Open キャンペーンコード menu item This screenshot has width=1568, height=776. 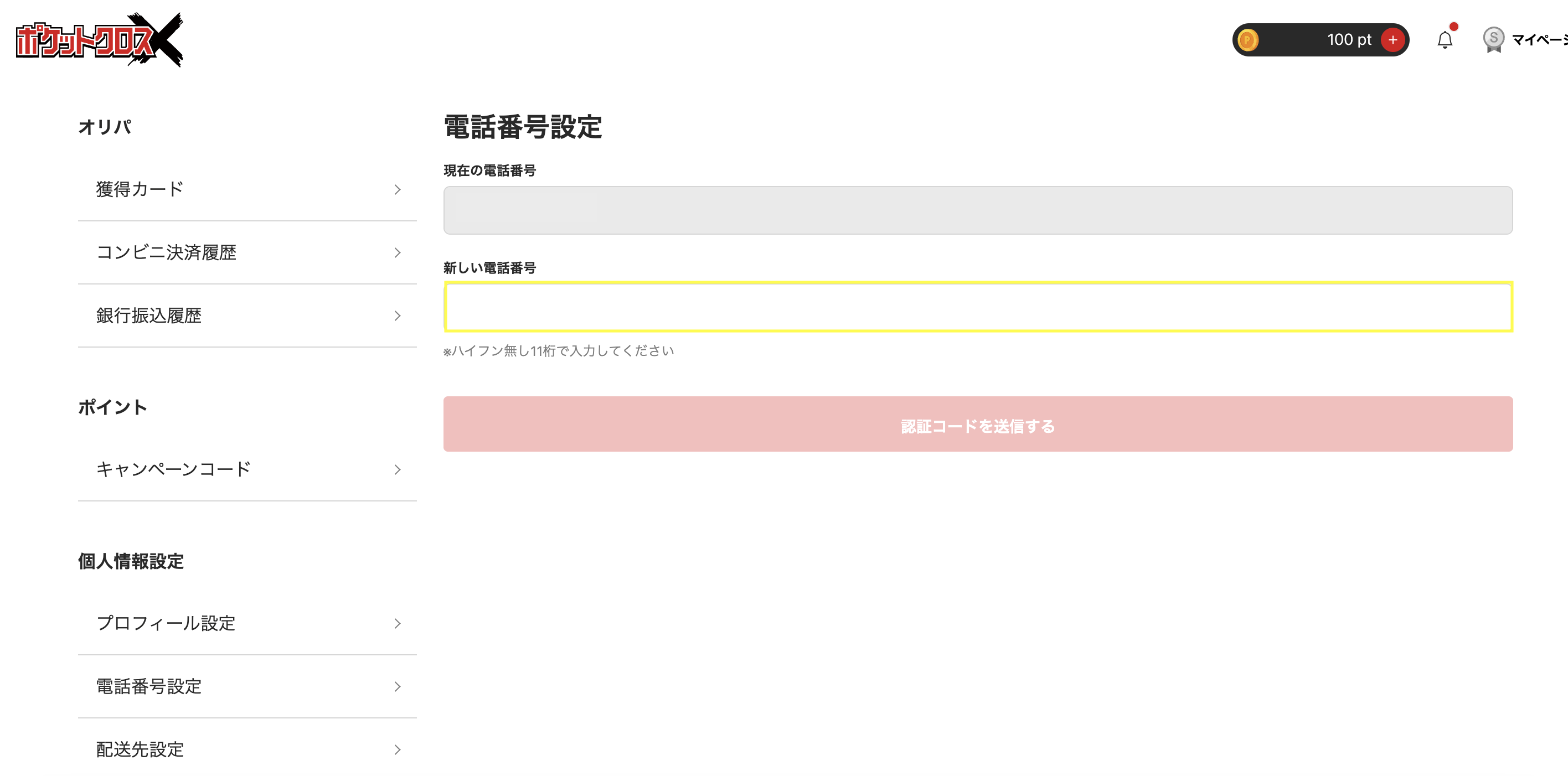(247, 469)
